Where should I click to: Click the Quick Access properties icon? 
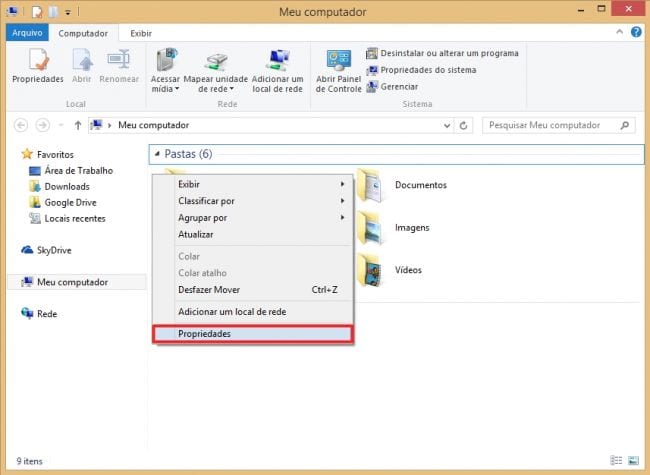(x=37, y=12)
